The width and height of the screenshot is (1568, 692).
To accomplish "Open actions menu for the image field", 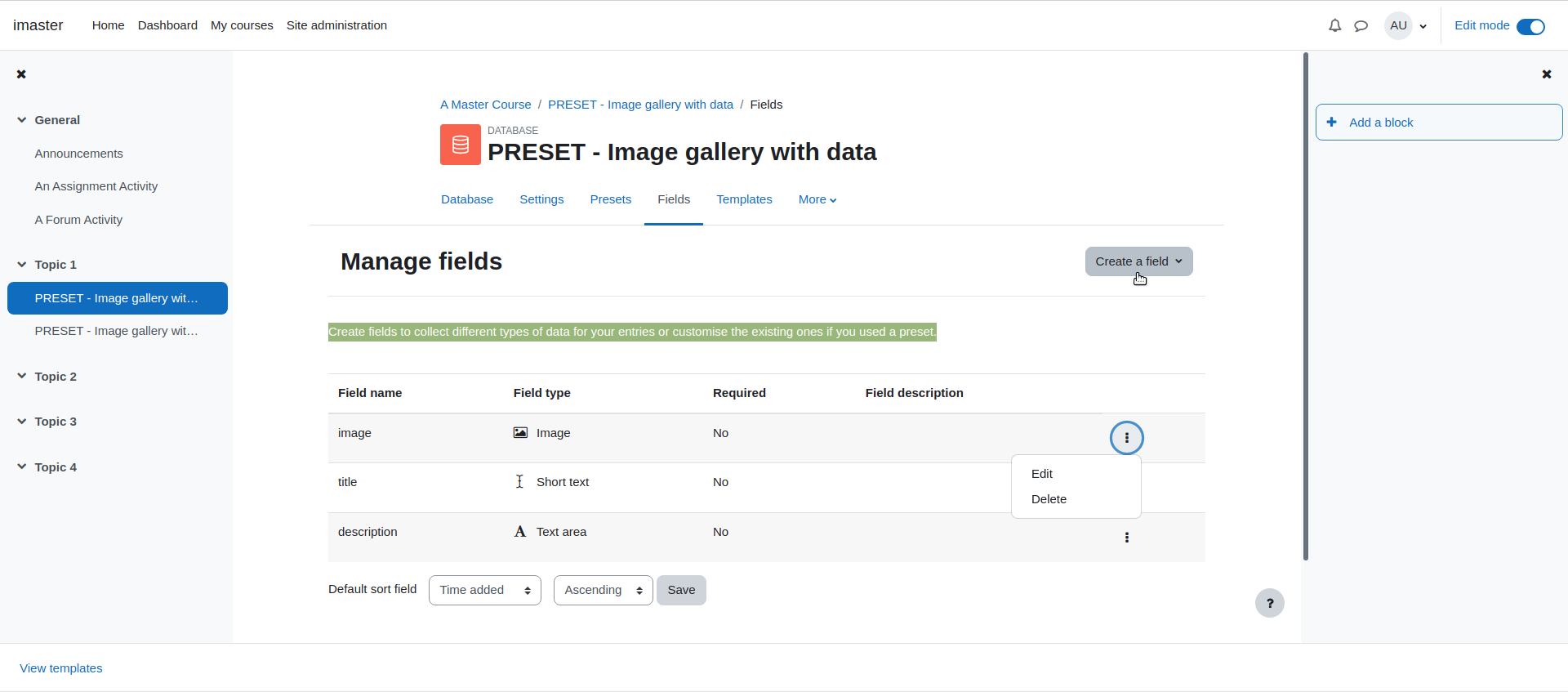I will click(x=1127, y=438).
